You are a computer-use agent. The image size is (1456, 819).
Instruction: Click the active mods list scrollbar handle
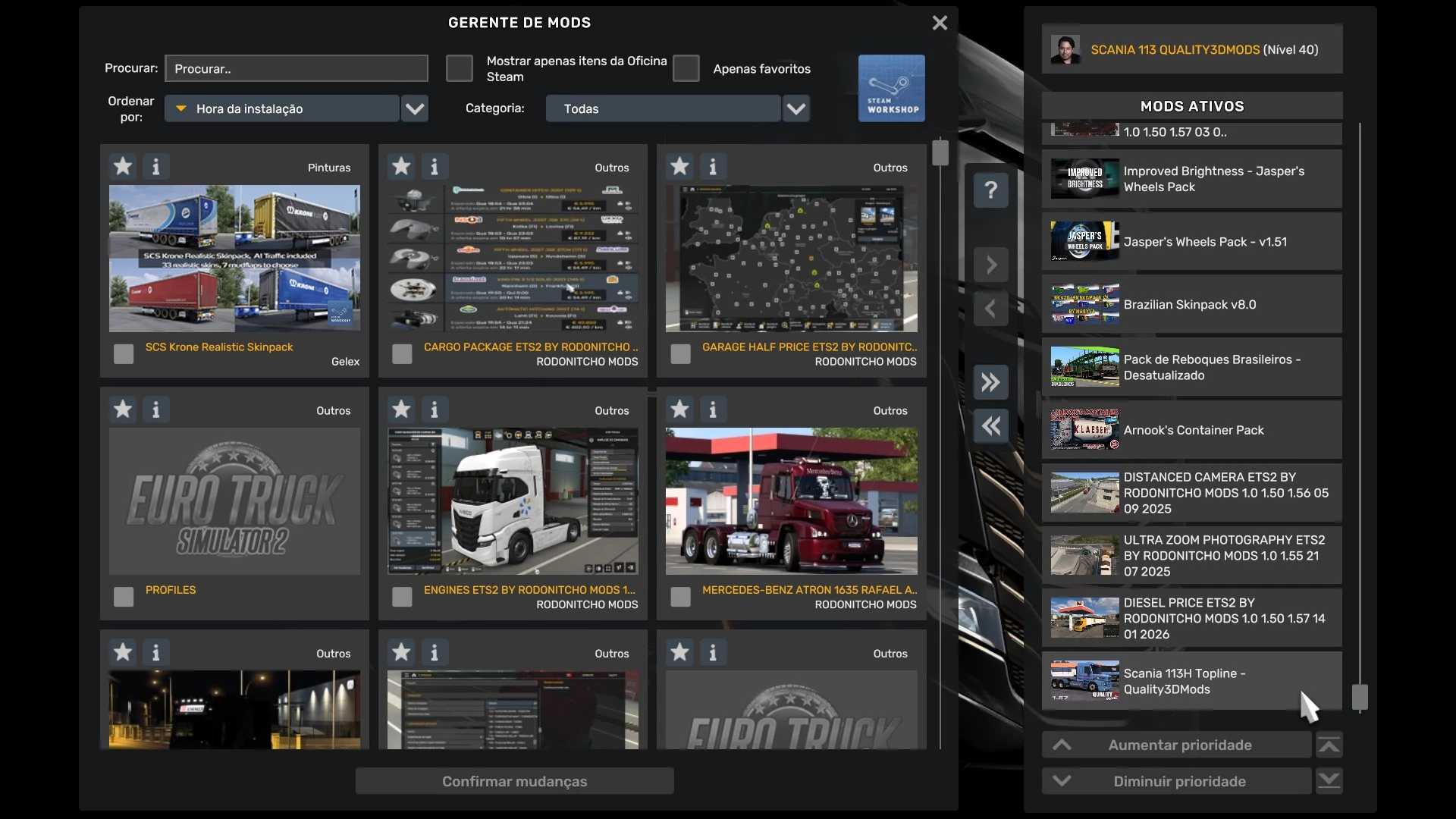[1360, 696]
